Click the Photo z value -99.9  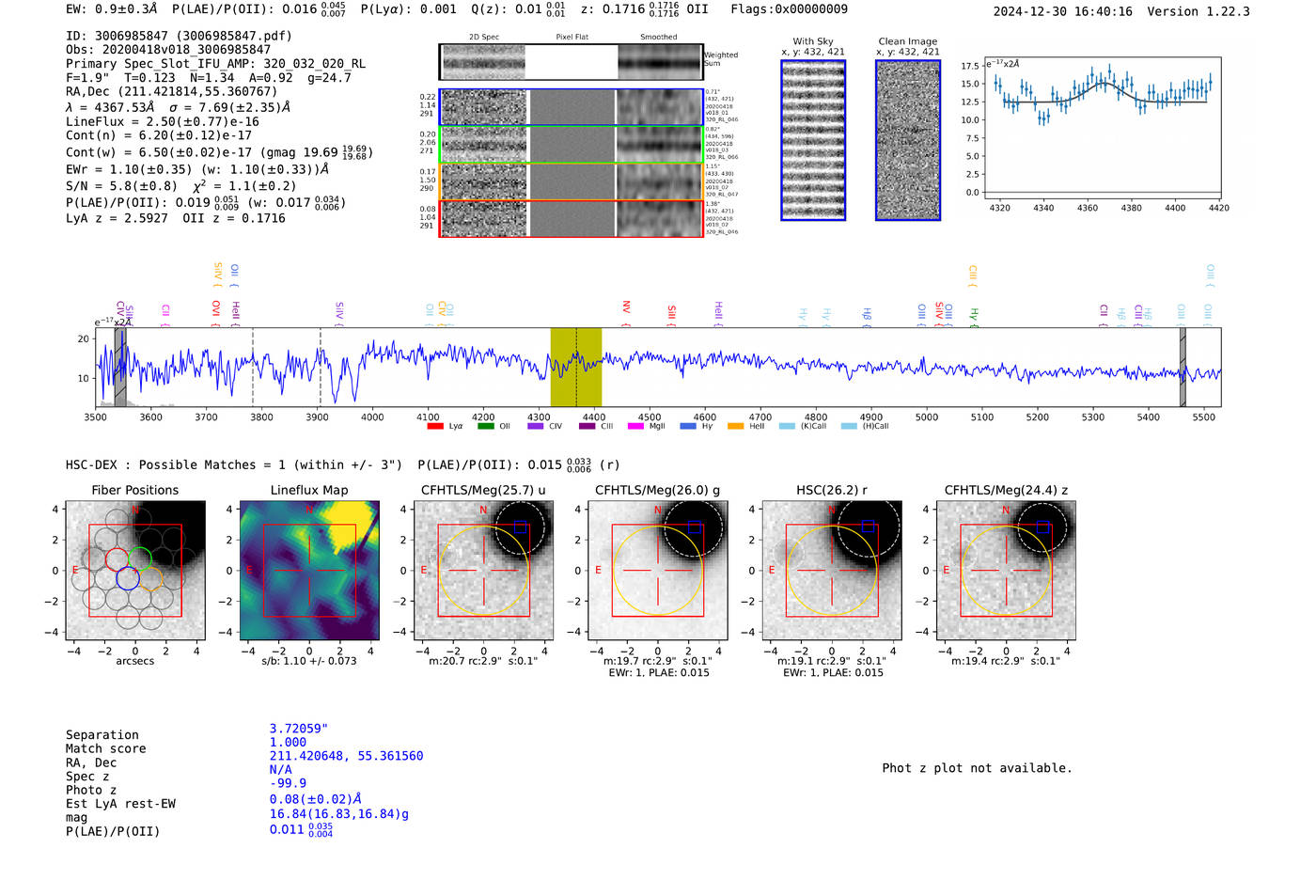(x=288, y=783)
